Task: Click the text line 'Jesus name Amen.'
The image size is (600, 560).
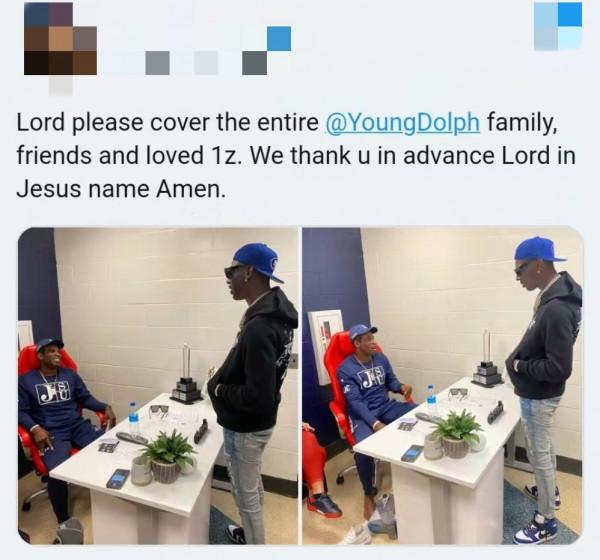Action: 121,189
